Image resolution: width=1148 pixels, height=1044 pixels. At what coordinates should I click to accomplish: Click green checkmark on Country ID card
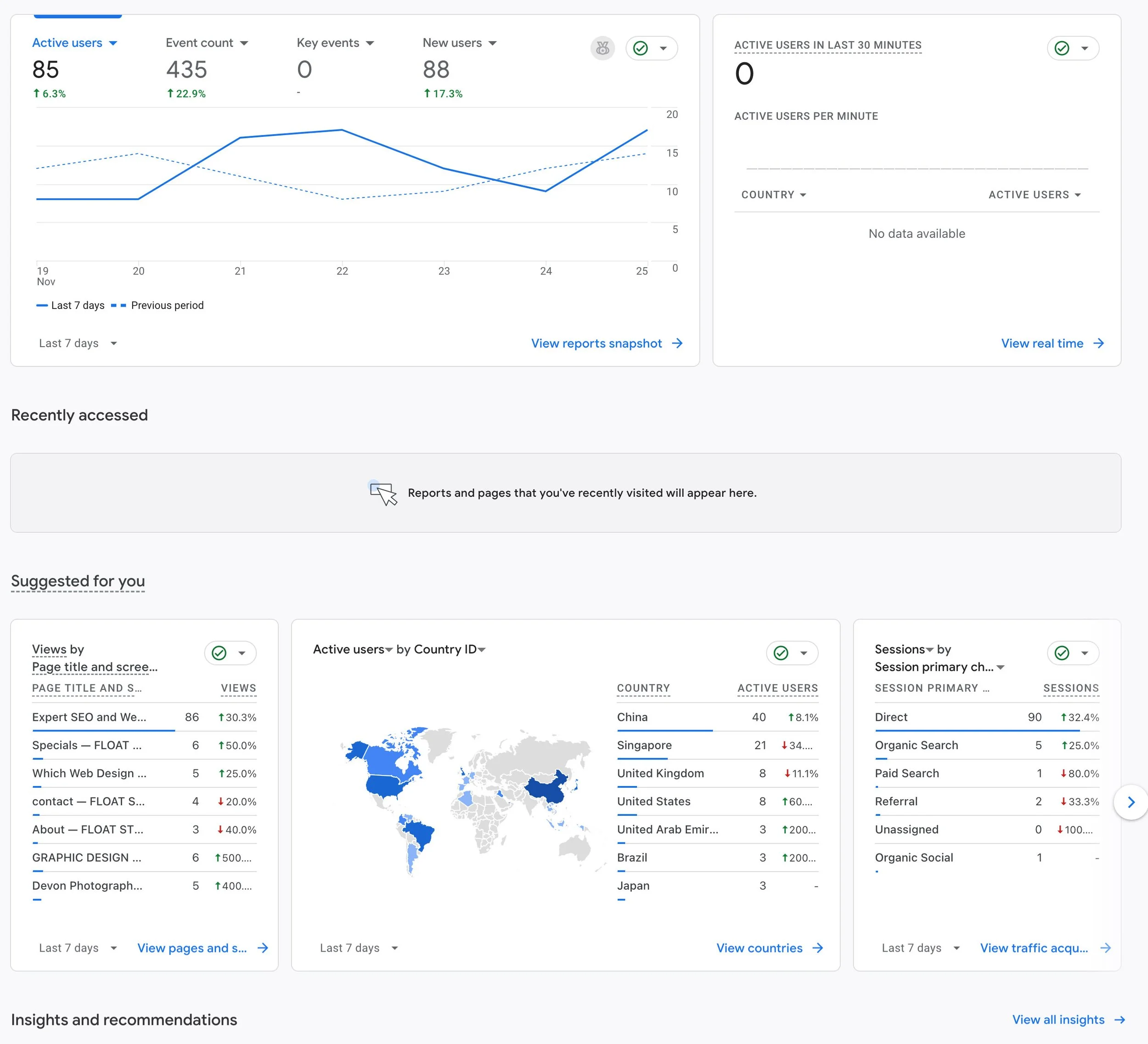(x=781, y=653)
